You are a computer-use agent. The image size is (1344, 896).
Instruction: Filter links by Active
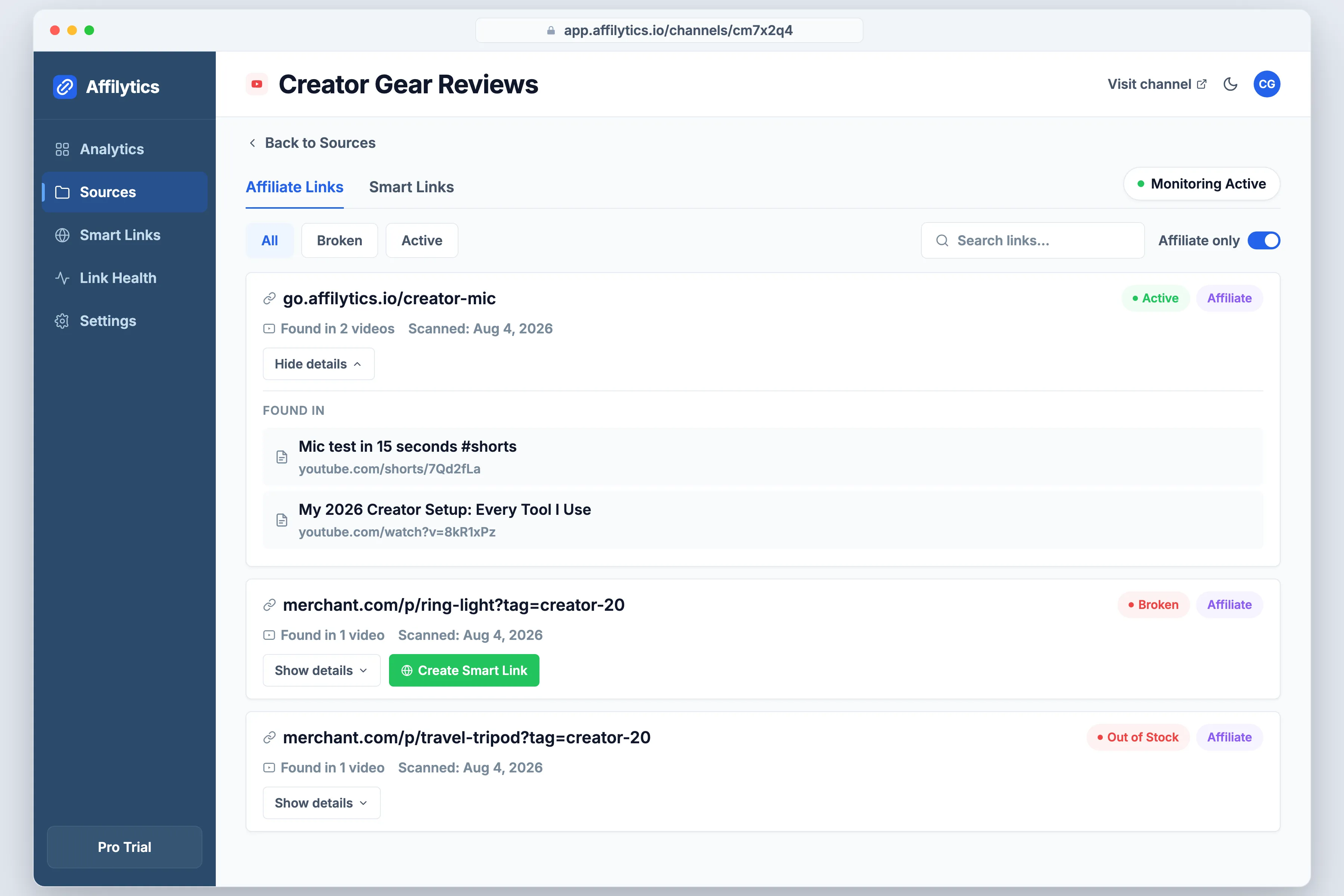click(x=422, y=240)
